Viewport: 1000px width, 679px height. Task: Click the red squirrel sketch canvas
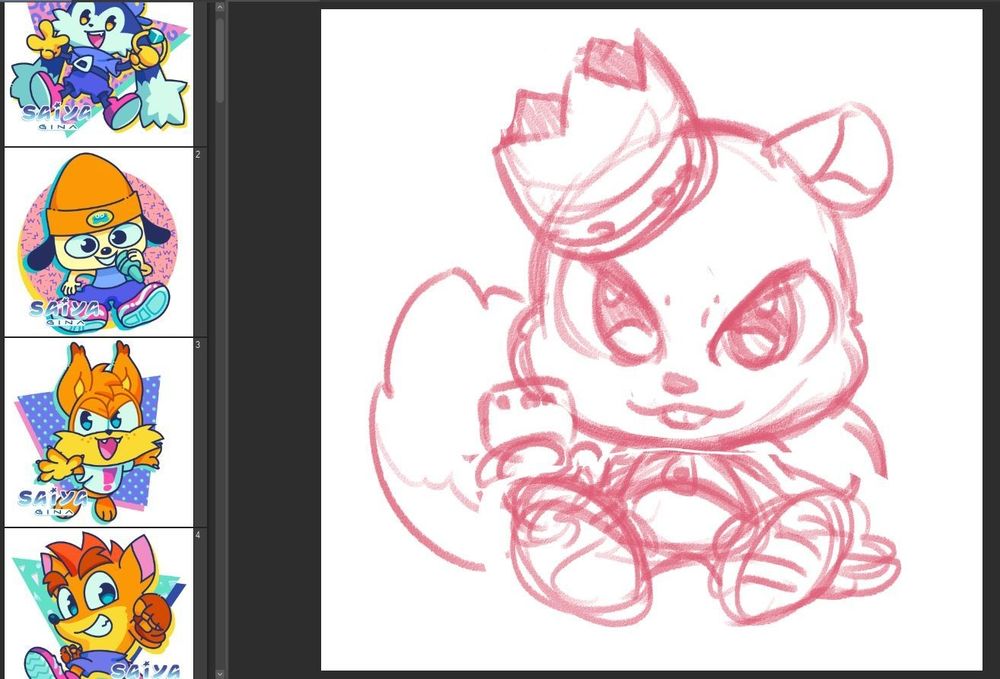point(651,340)
